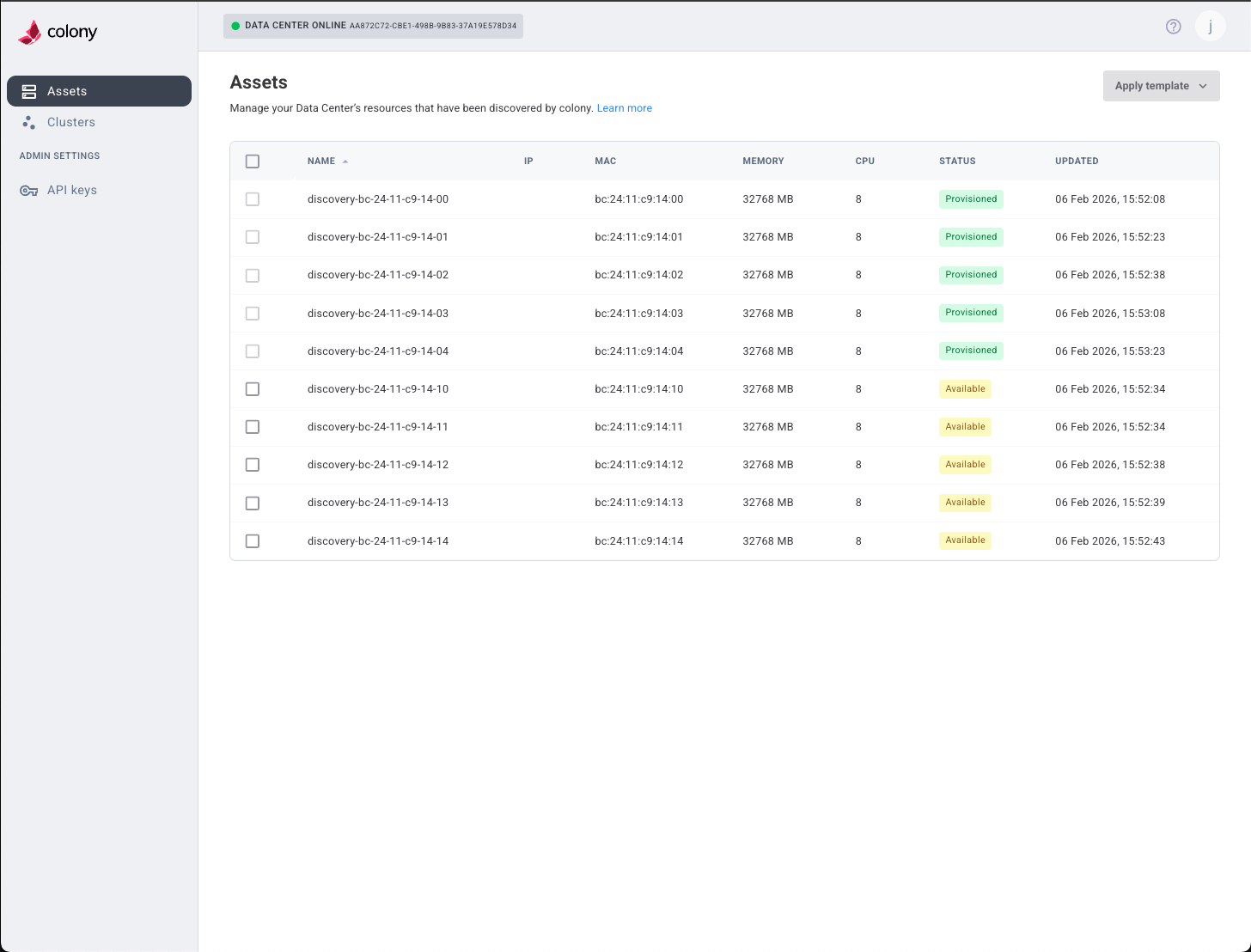1251x952 pixels.
Task: Click the green data center online indicator
Action: [235, 26]
